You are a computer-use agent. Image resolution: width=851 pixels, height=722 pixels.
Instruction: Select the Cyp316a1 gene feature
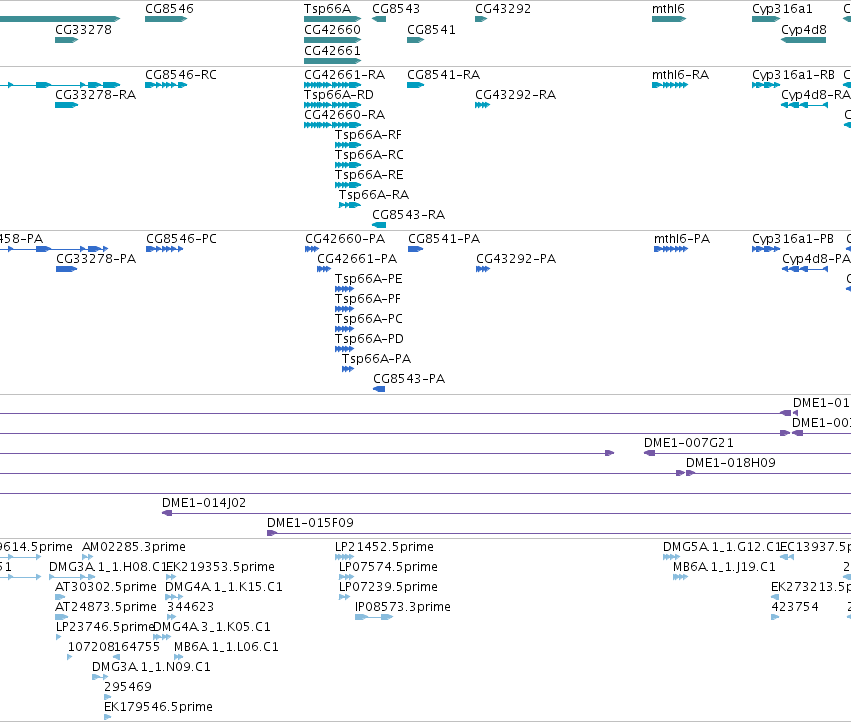point(766,19)
